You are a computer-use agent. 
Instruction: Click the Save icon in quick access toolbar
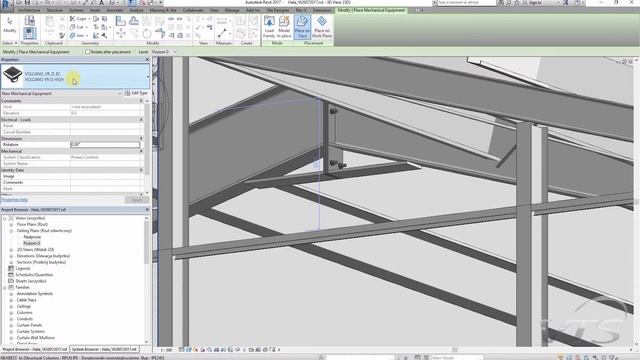(27, 2)
